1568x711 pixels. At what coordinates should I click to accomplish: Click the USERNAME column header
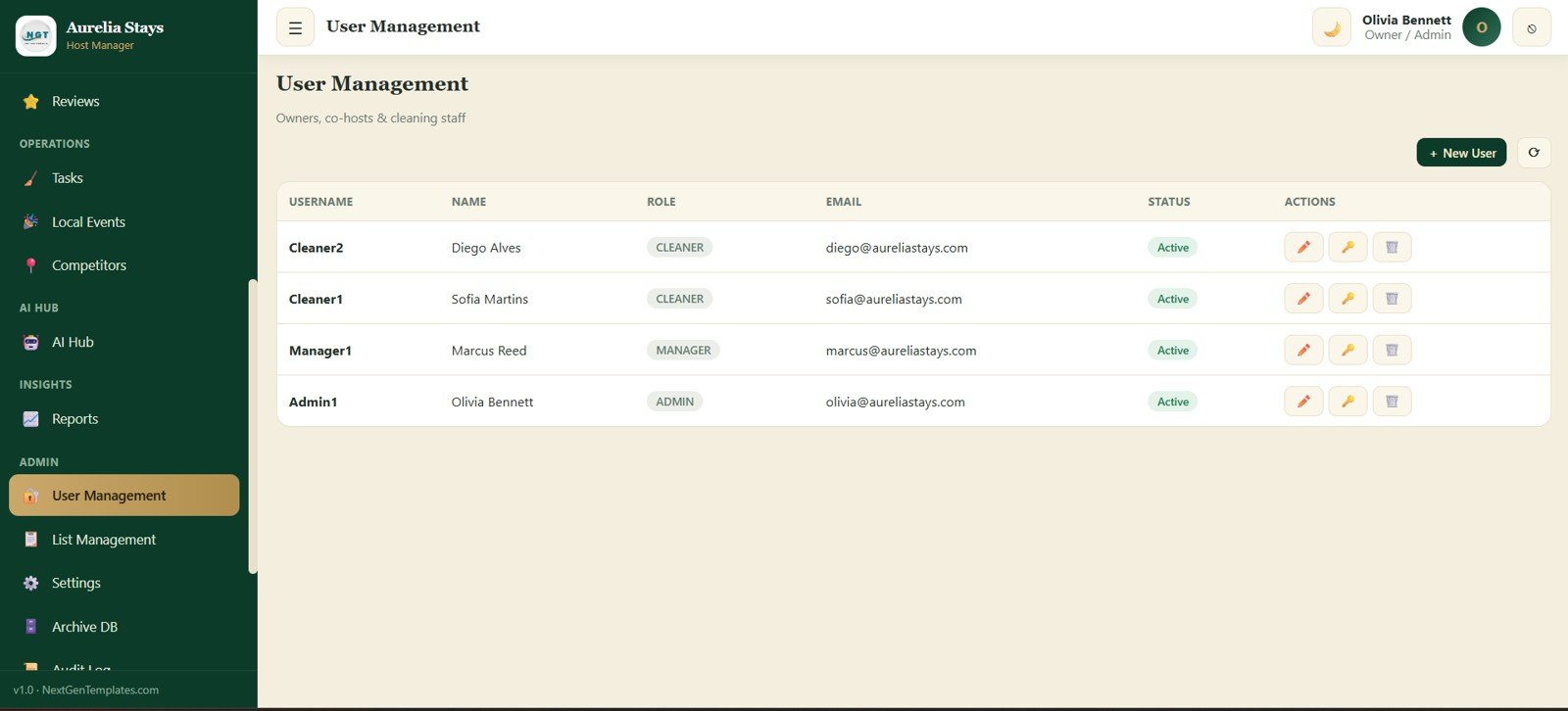click(x=320, y=202)
